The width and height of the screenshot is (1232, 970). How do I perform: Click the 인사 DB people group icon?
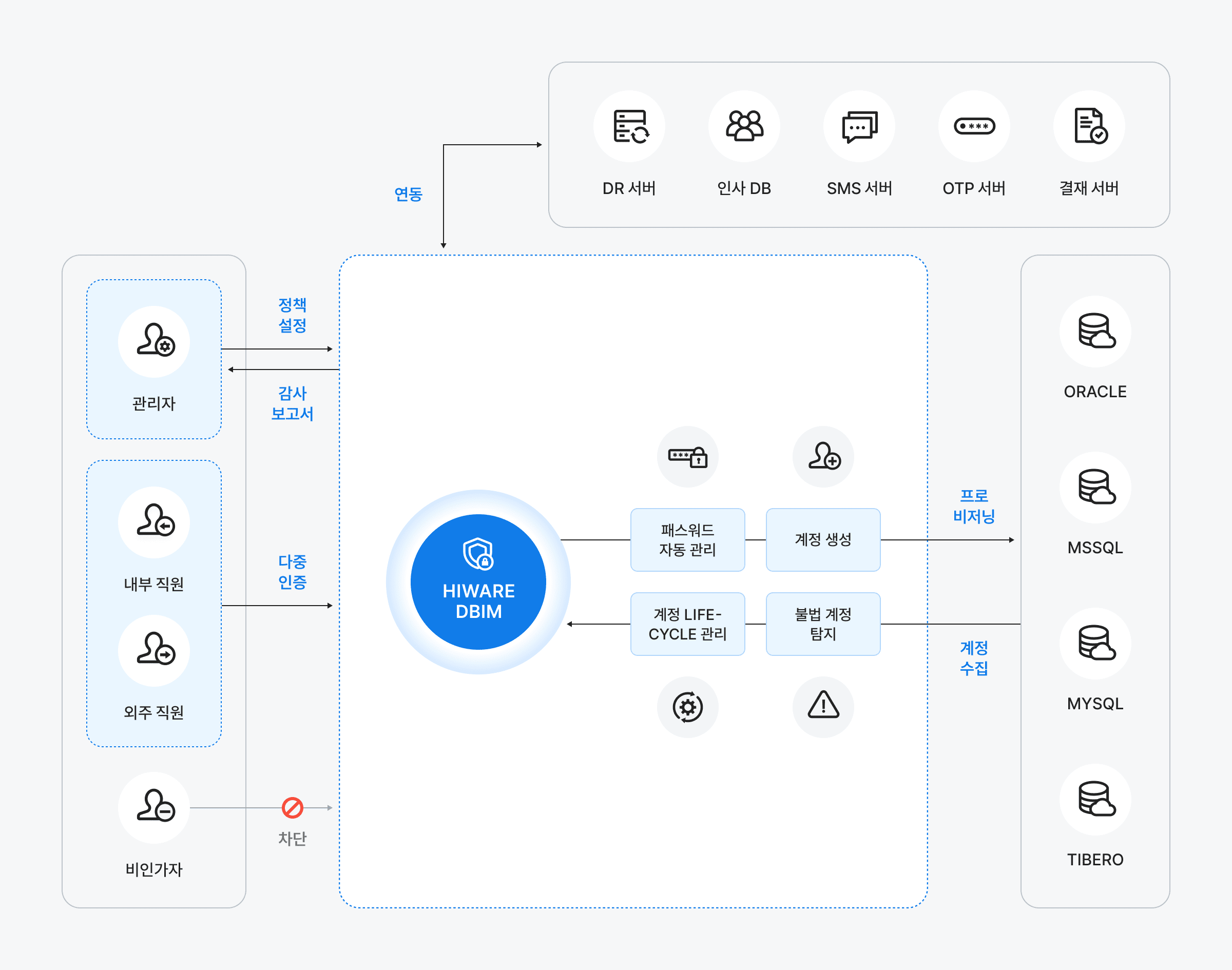(744, 126)
